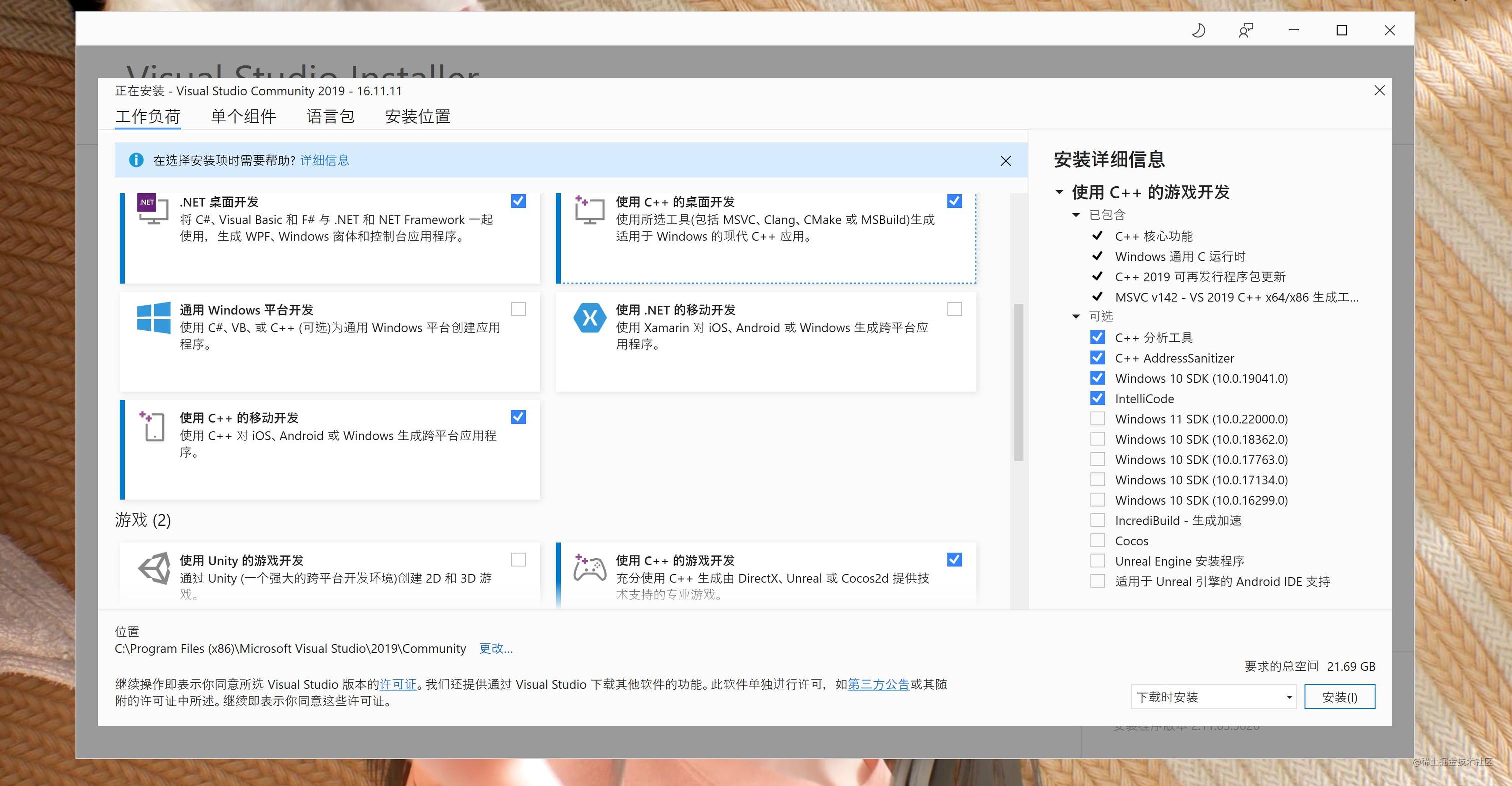Image resolution: width=1512 pixels, height=786 pixels.
Task: Toggle dark theme moon icon in title bar
Action: click(x=1198, y=30)
